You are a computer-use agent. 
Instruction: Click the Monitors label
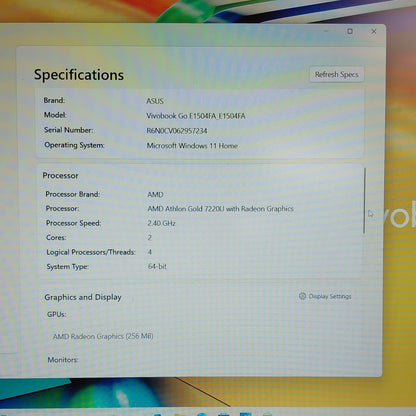63,360
